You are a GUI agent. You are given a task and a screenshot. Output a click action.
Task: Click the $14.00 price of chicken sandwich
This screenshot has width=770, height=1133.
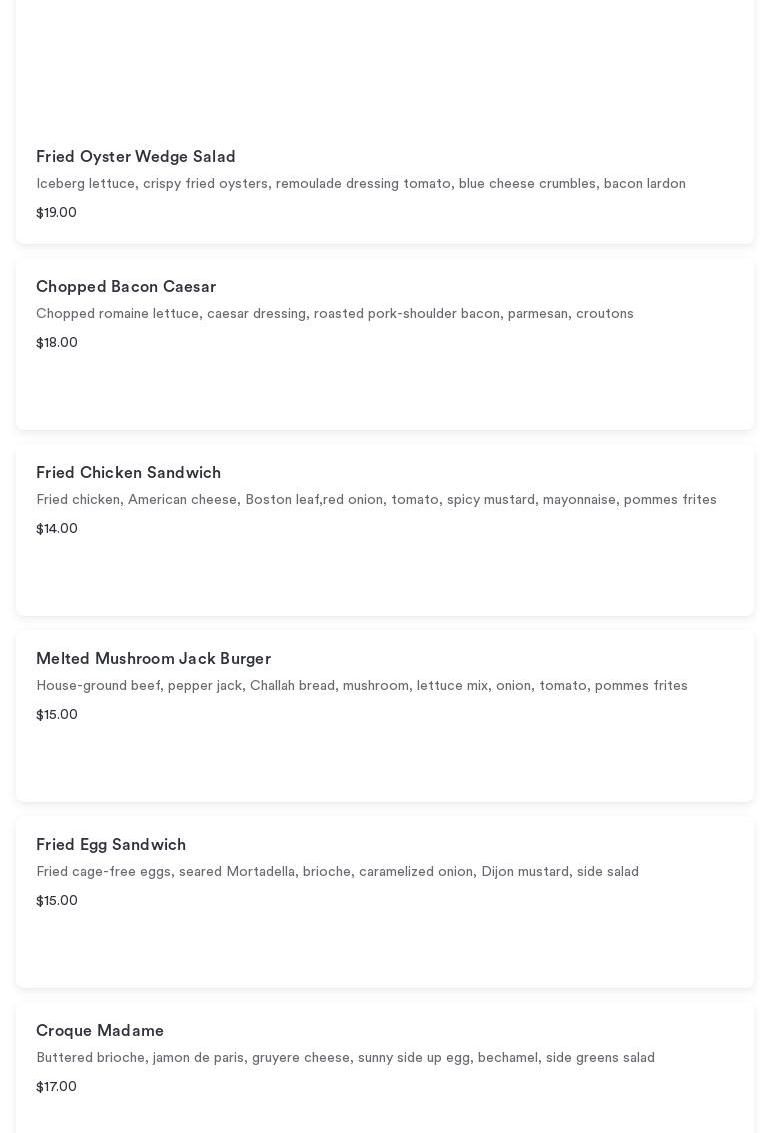point(57,529)
